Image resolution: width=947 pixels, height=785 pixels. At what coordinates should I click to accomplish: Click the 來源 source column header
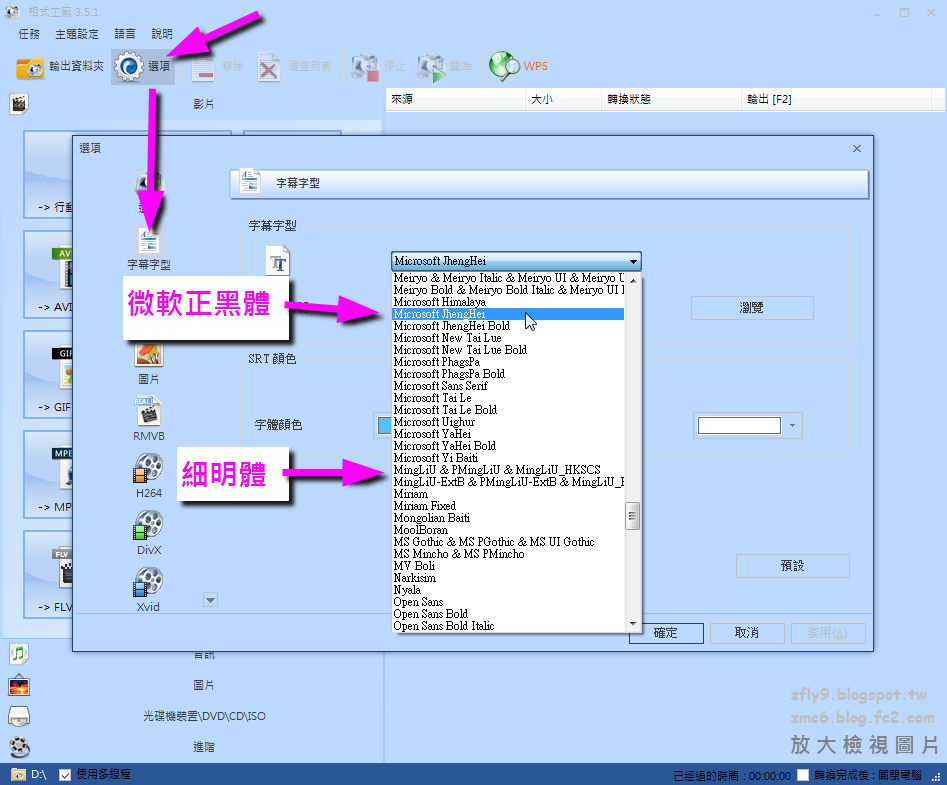(x=456, y=99)
